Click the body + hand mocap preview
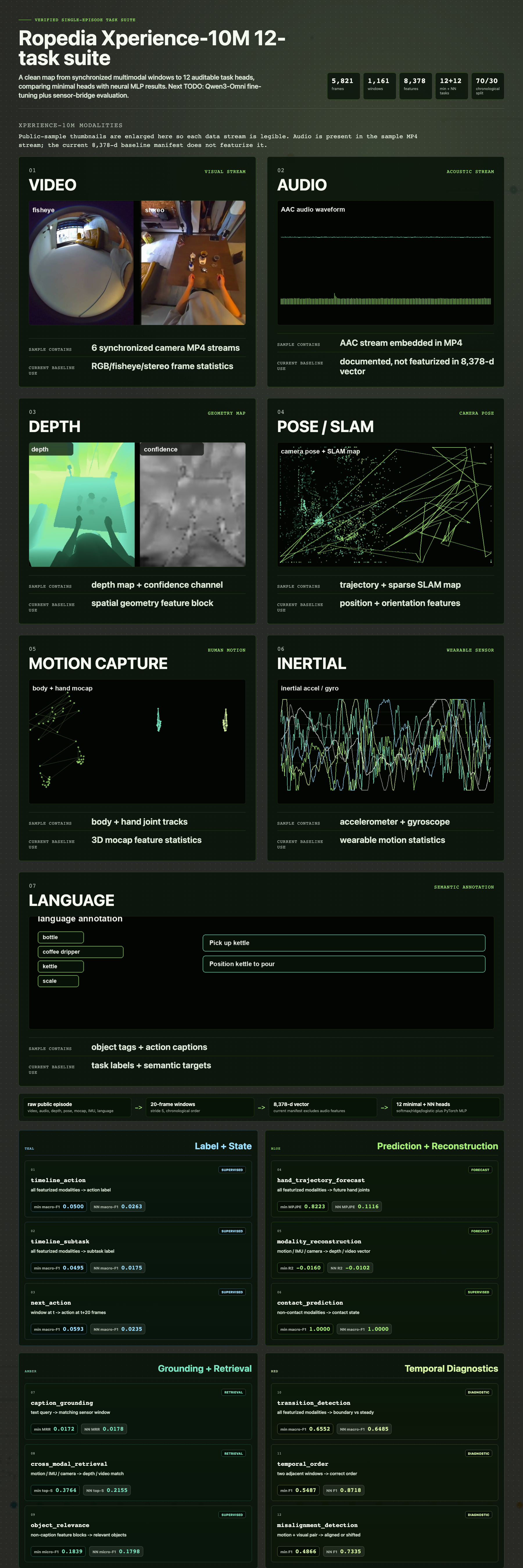Screen dimensions: 523x1568 [x=137, y=741]
